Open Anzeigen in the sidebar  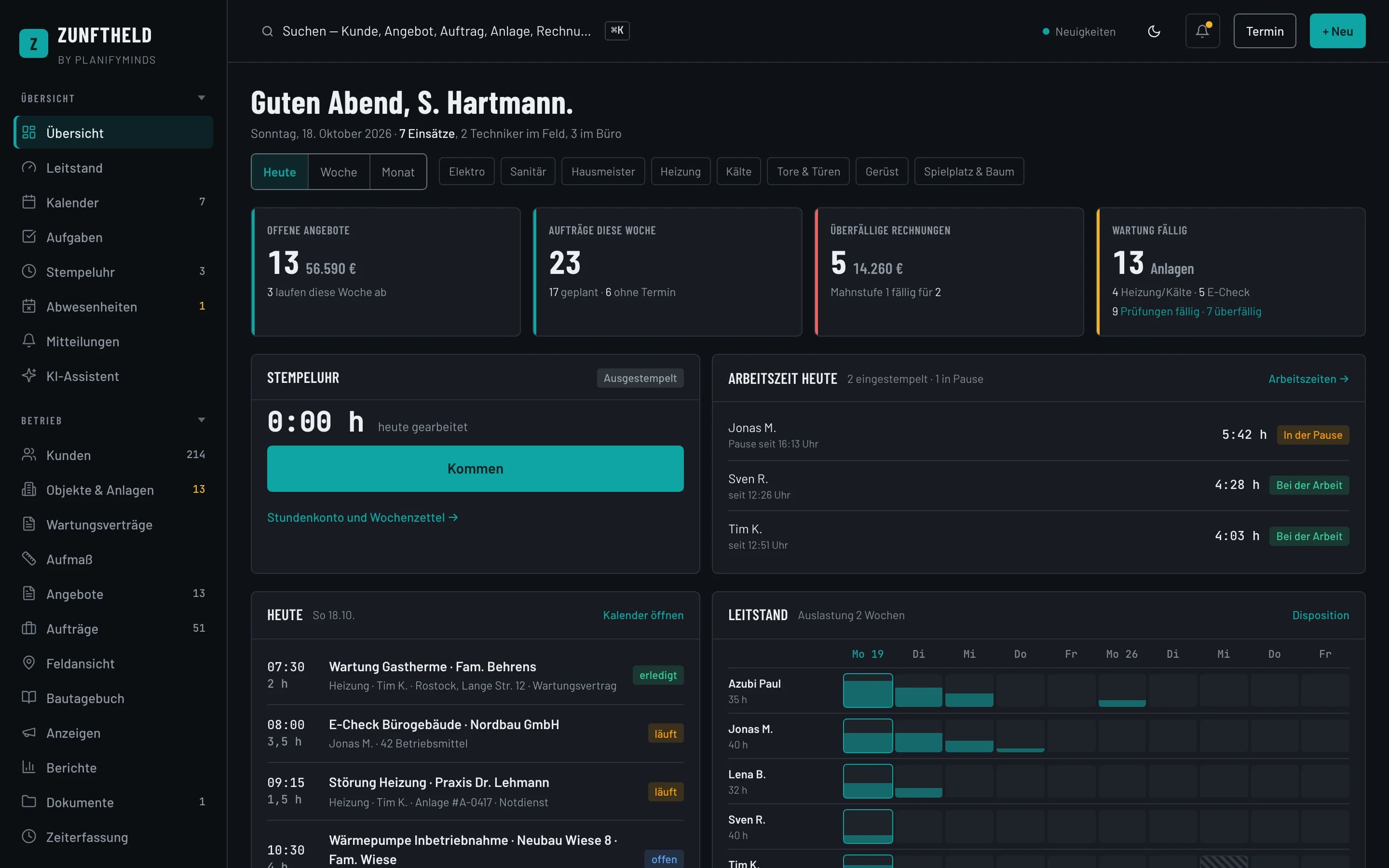(x=113, y=732)
